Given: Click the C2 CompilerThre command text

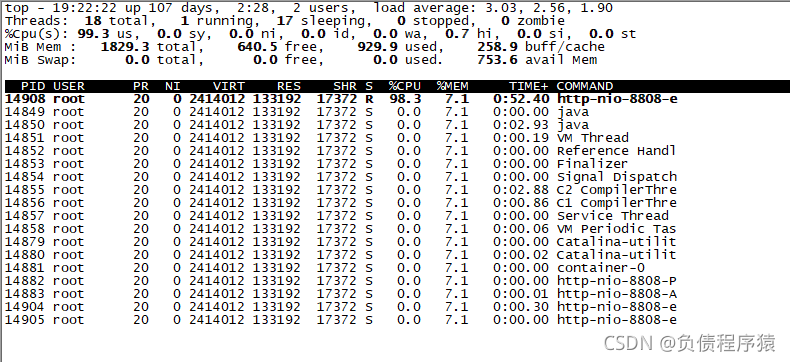Looking at the screenshot, I should click(x=617, y=190).
